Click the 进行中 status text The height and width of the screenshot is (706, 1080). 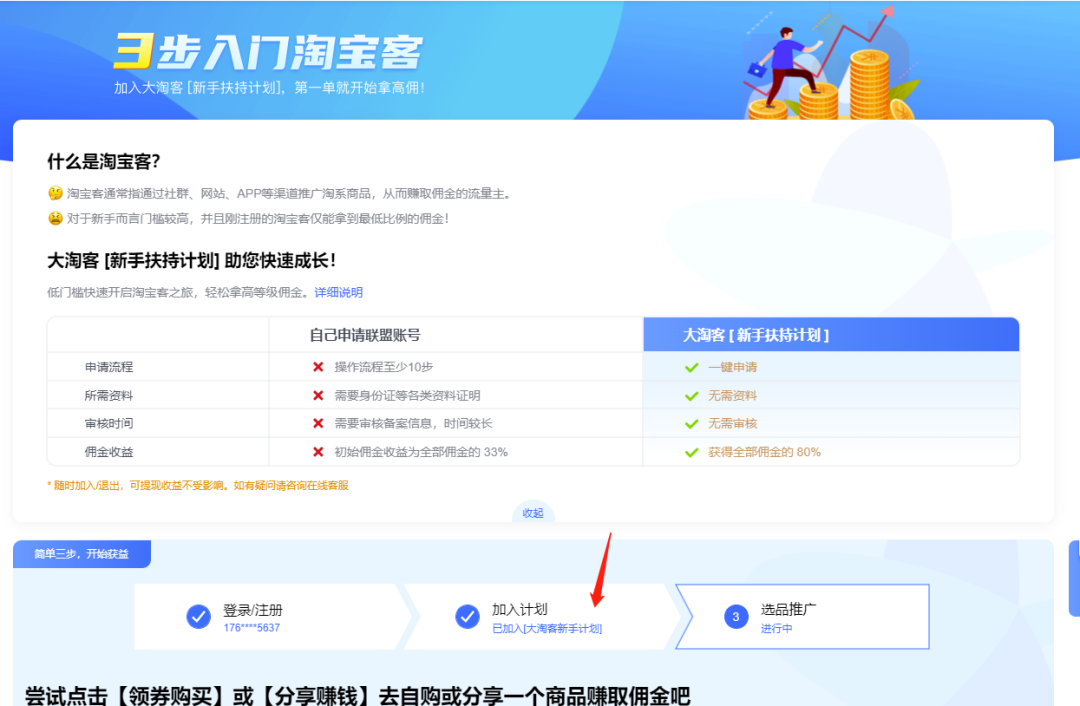click(x=776, y=628)
